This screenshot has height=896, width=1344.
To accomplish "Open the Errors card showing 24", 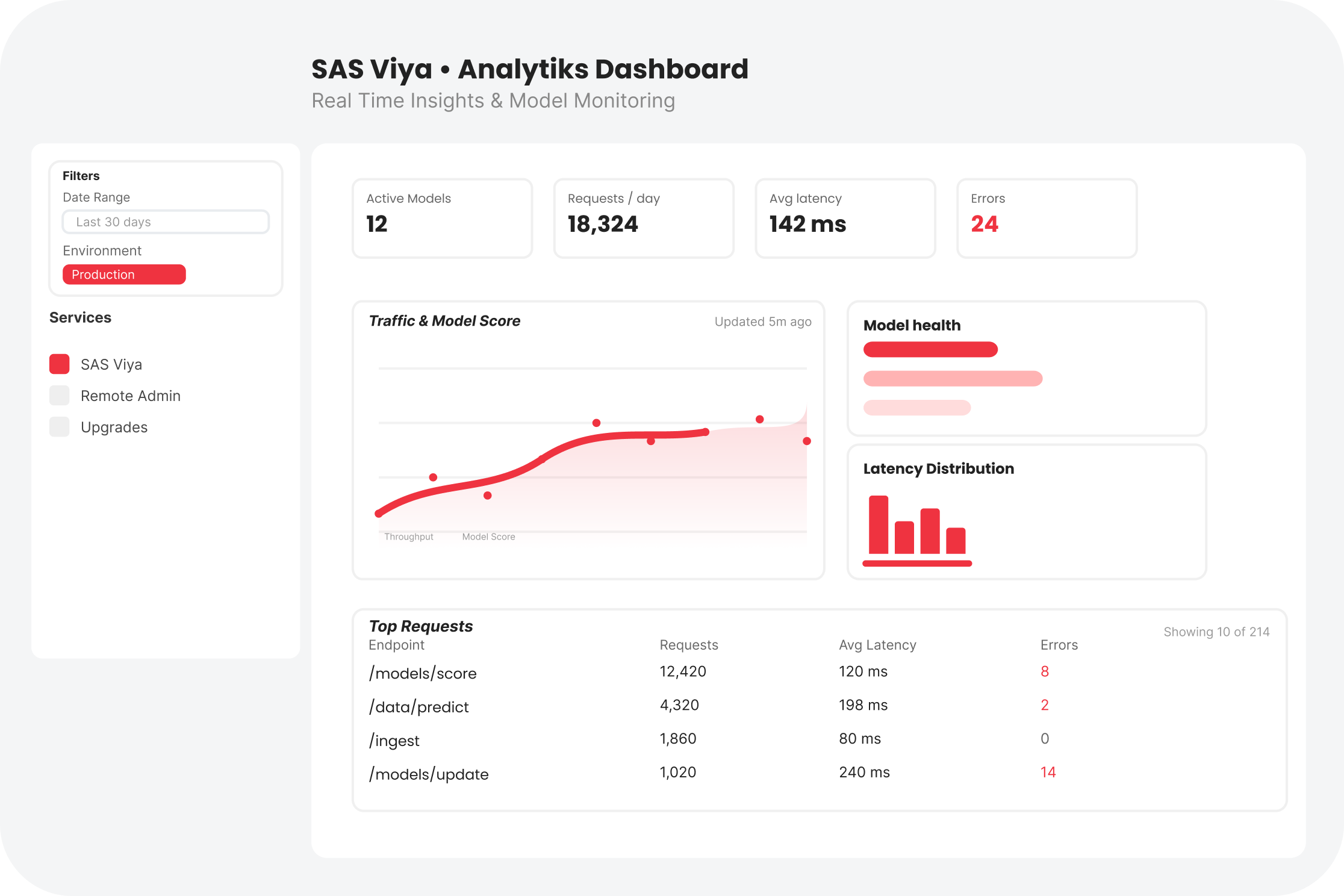I will 1047,218.
